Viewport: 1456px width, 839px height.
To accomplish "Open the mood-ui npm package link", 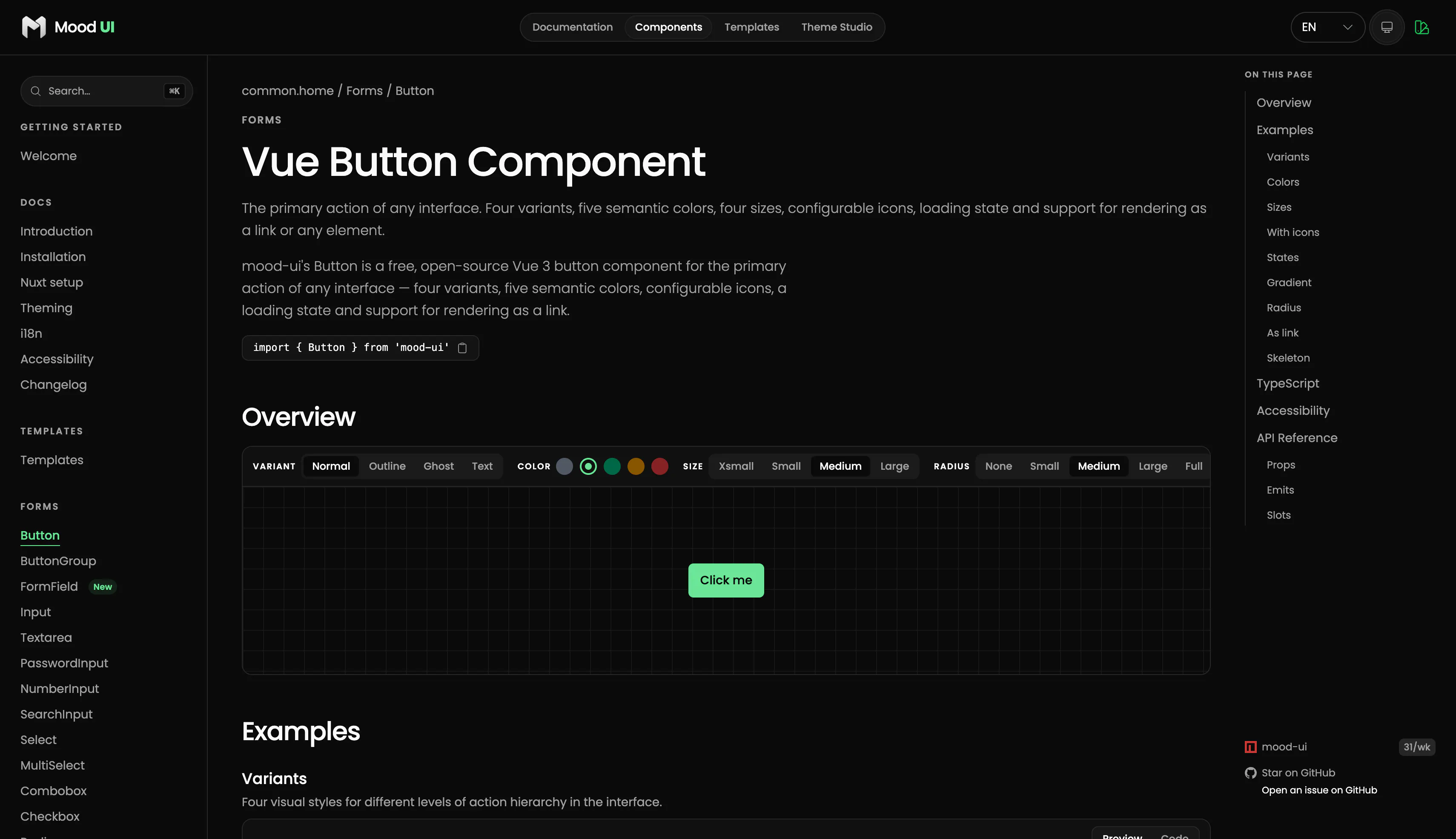I will [x=1284, y=747].
